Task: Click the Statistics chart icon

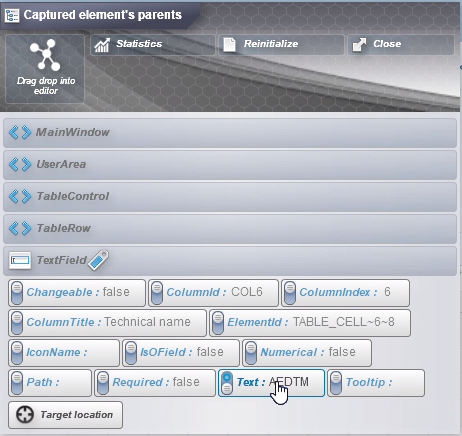Action: click(x=102, y=45)
